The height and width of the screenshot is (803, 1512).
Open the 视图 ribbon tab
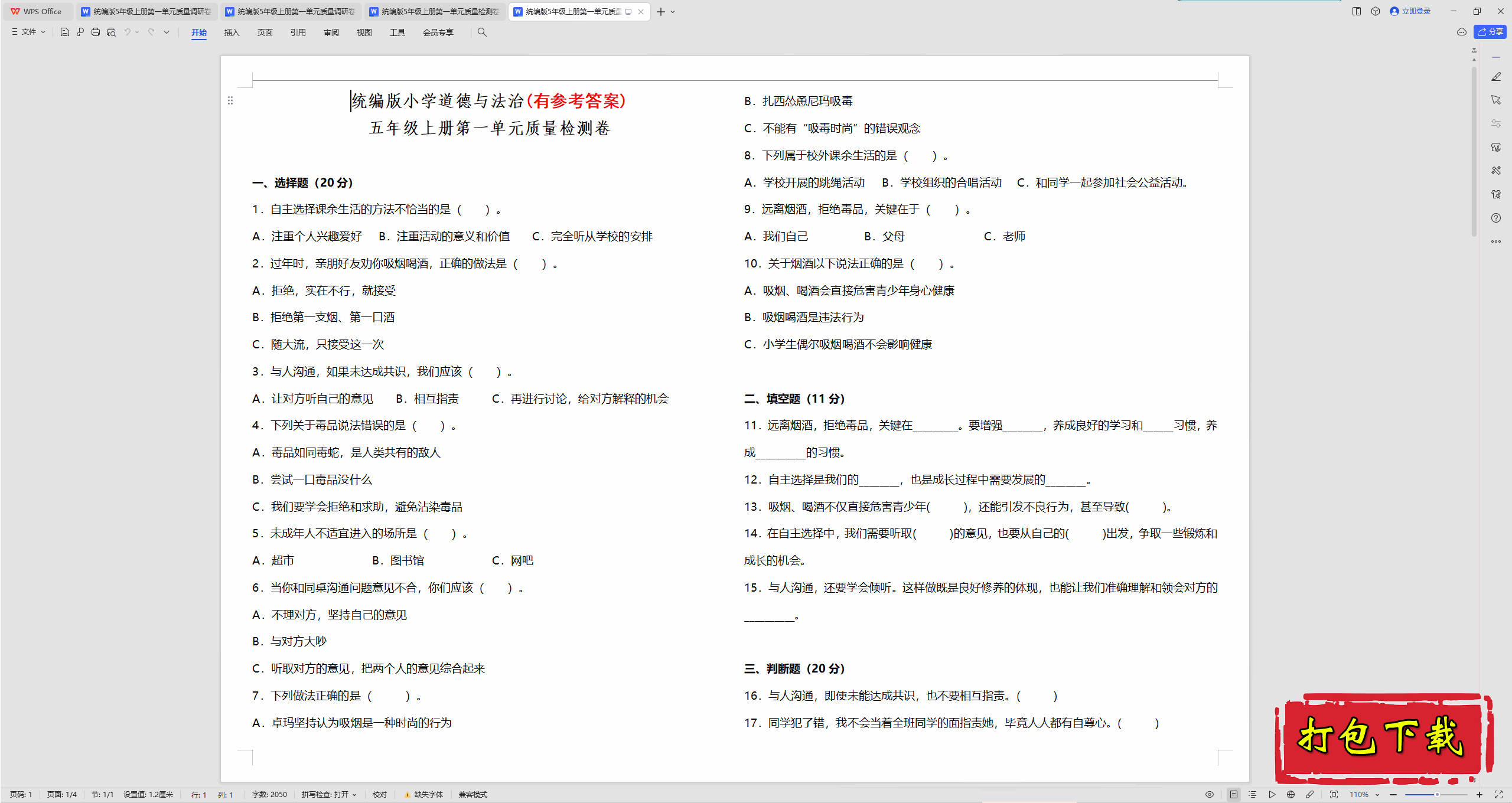click(x=364, y=32)
